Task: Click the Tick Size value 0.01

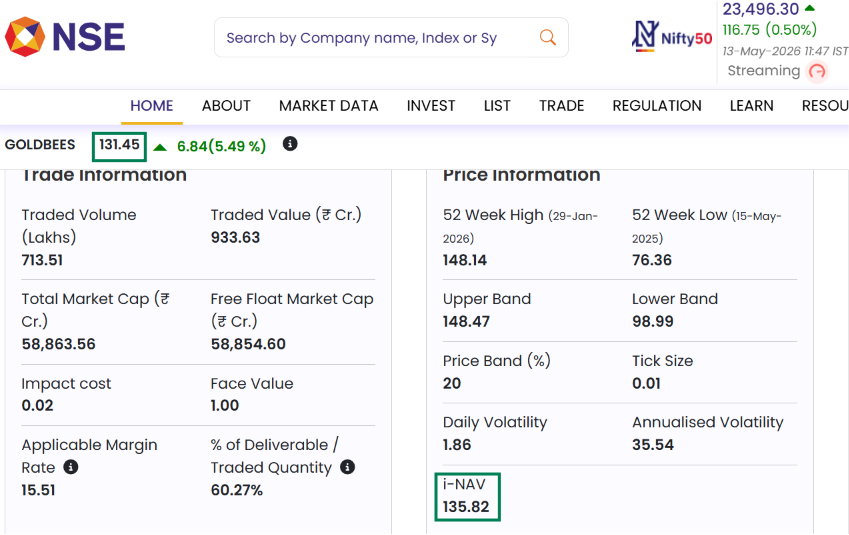Action: [x=646, y=383]
